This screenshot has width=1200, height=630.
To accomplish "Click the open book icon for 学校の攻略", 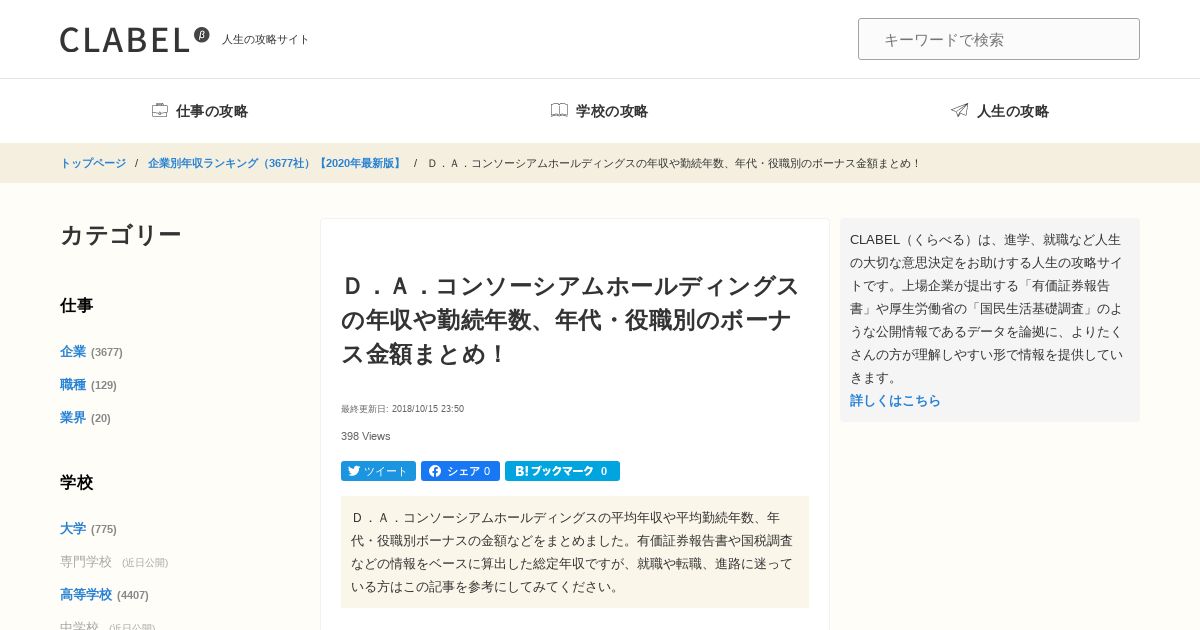I will point(559,110).
